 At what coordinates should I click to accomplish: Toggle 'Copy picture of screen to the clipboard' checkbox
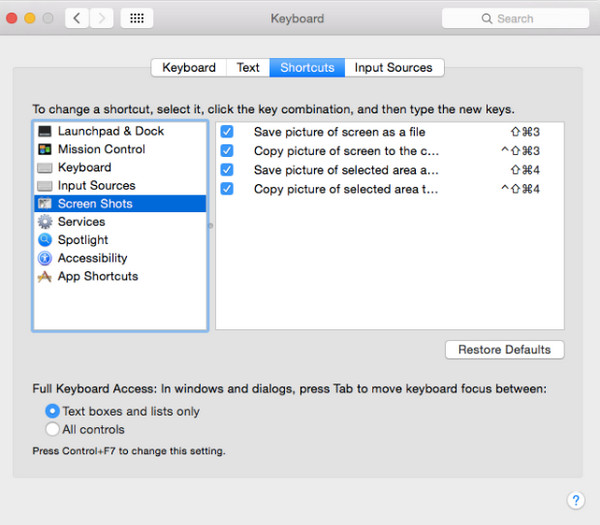(x=227, y=151)
